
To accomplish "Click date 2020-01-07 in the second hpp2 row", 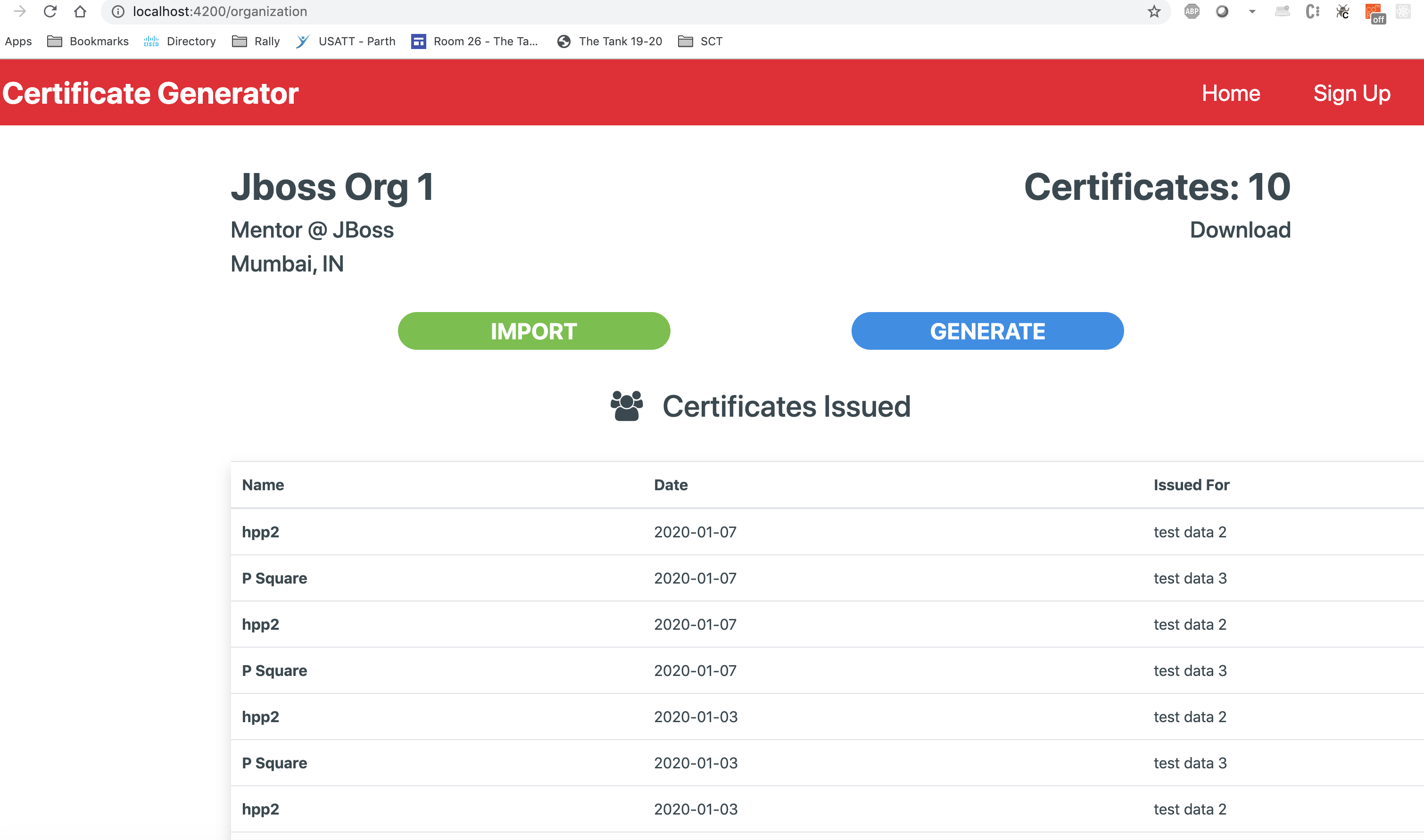I will (695, 624).
